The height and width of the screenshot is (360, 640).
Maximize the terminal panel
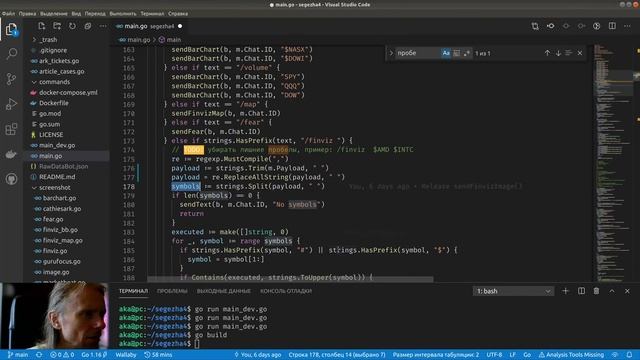point(612,291)
